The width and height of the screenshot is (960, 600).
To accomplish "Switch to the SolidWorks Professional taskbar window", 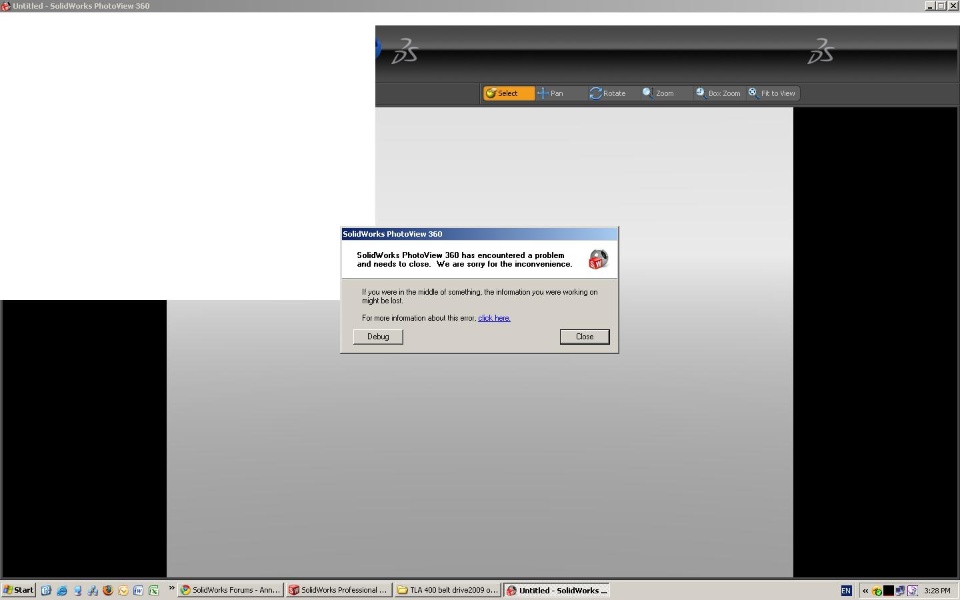I will [x=339, y=590].
